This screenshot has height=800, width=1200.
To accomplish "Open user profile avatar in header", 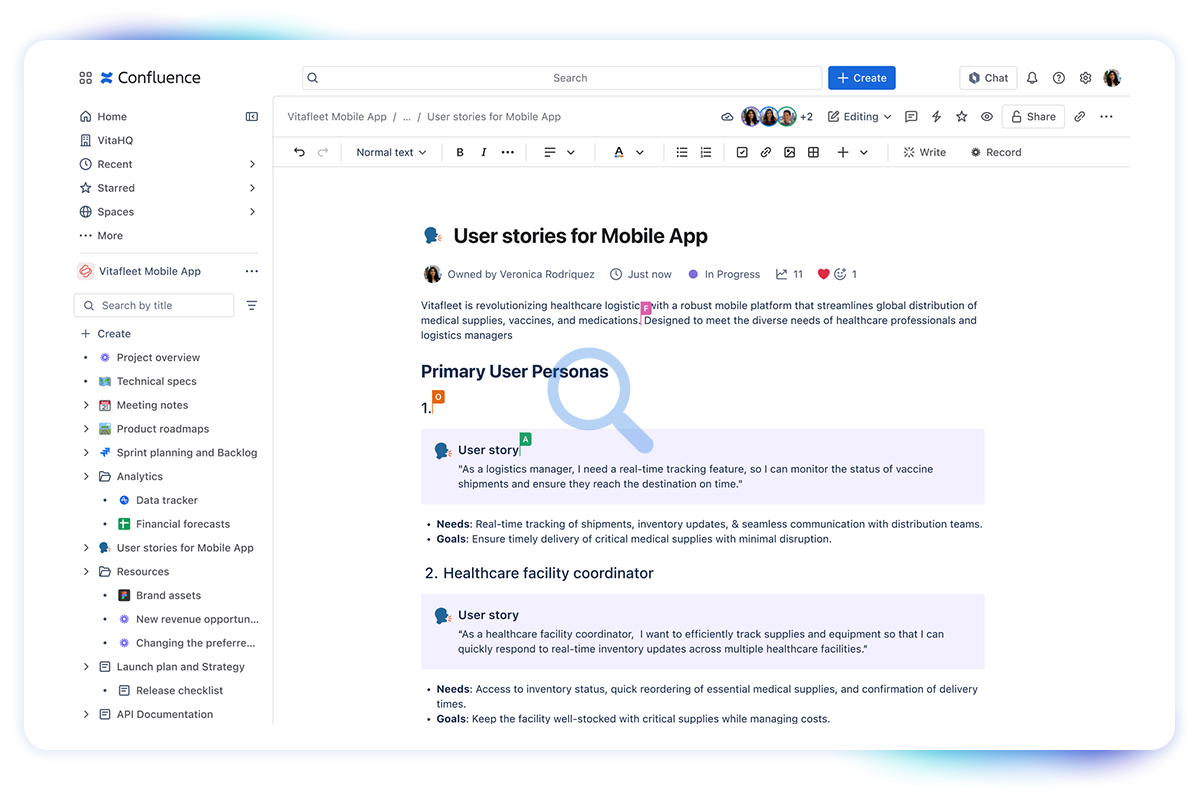I will (x=1112, y=78).
